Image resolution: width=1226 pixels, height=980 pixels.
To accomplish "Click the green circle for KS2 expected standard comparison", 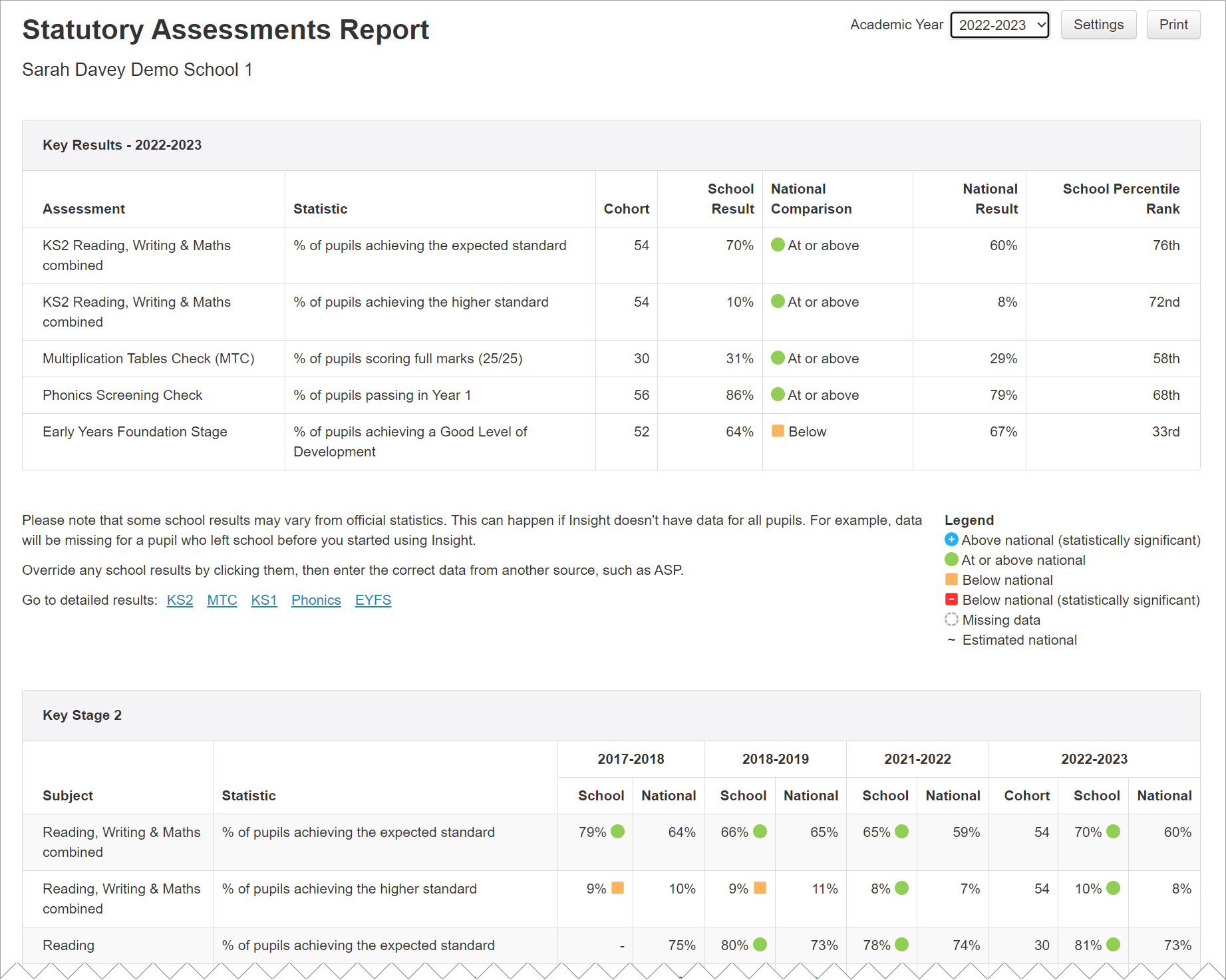I will pos(778,245).
